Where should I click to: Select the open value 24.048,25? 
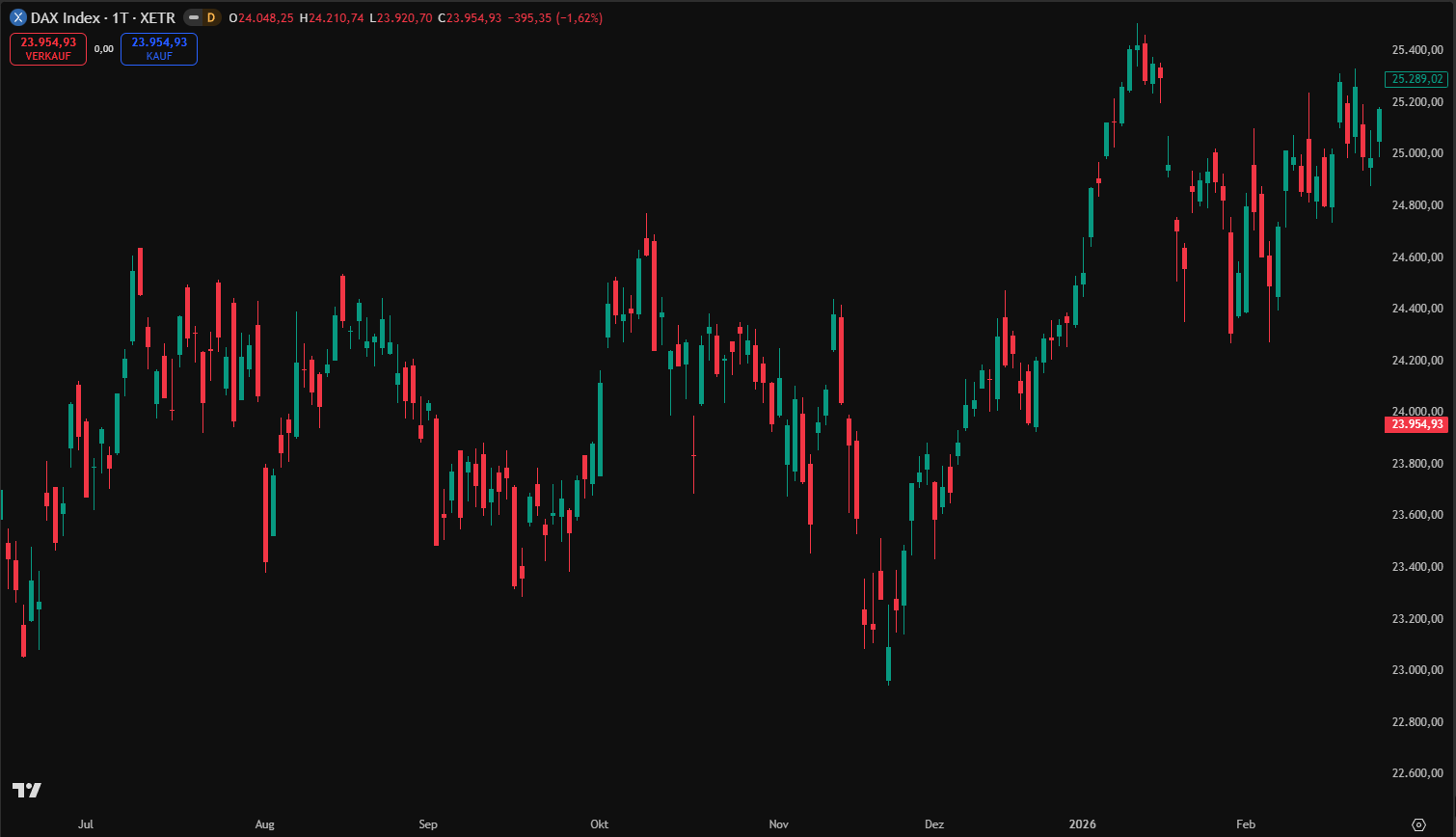tap(266, 17)
